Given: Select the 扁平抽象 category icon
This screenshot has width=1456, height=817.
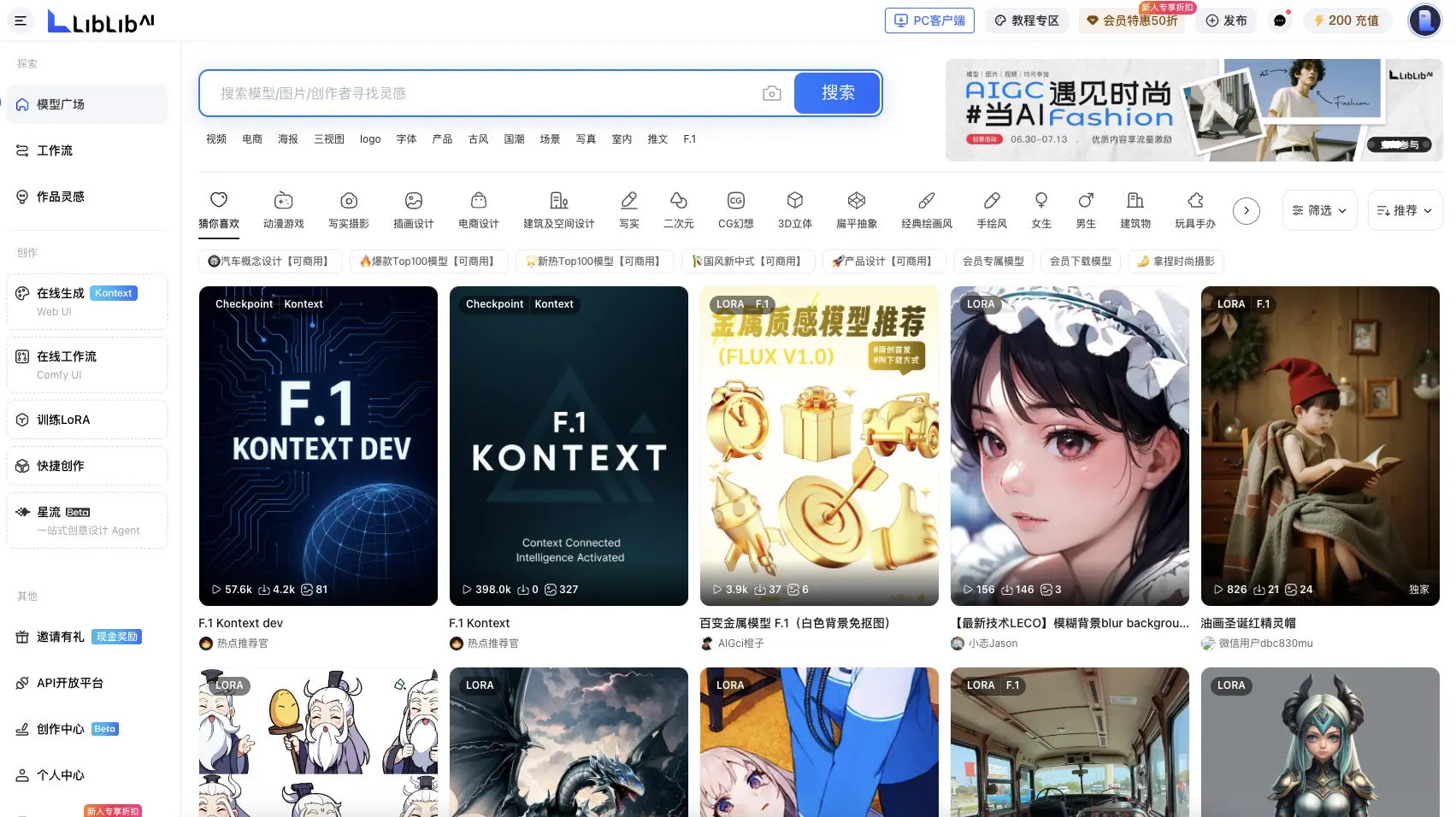Looking at the screenshot, I should click(x=857, y=210).
